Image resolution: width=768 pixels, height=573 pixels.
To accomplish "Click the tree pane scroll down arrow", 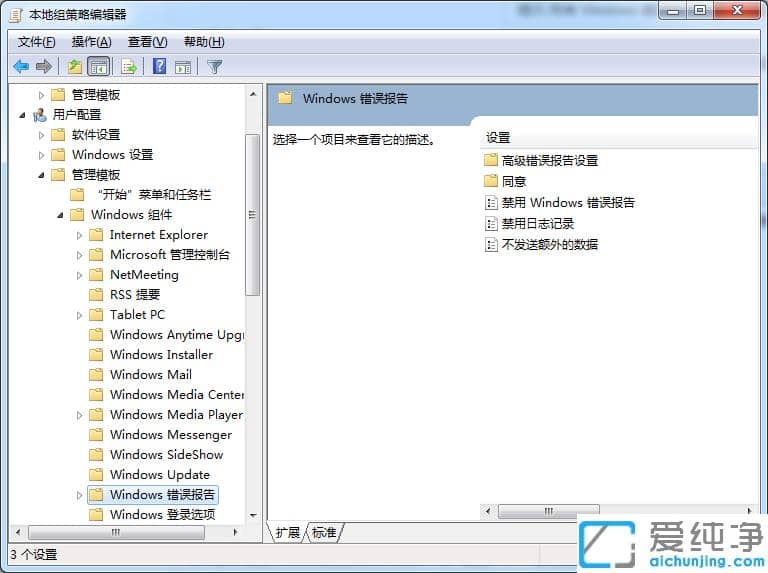I will (x=253, y=515).
